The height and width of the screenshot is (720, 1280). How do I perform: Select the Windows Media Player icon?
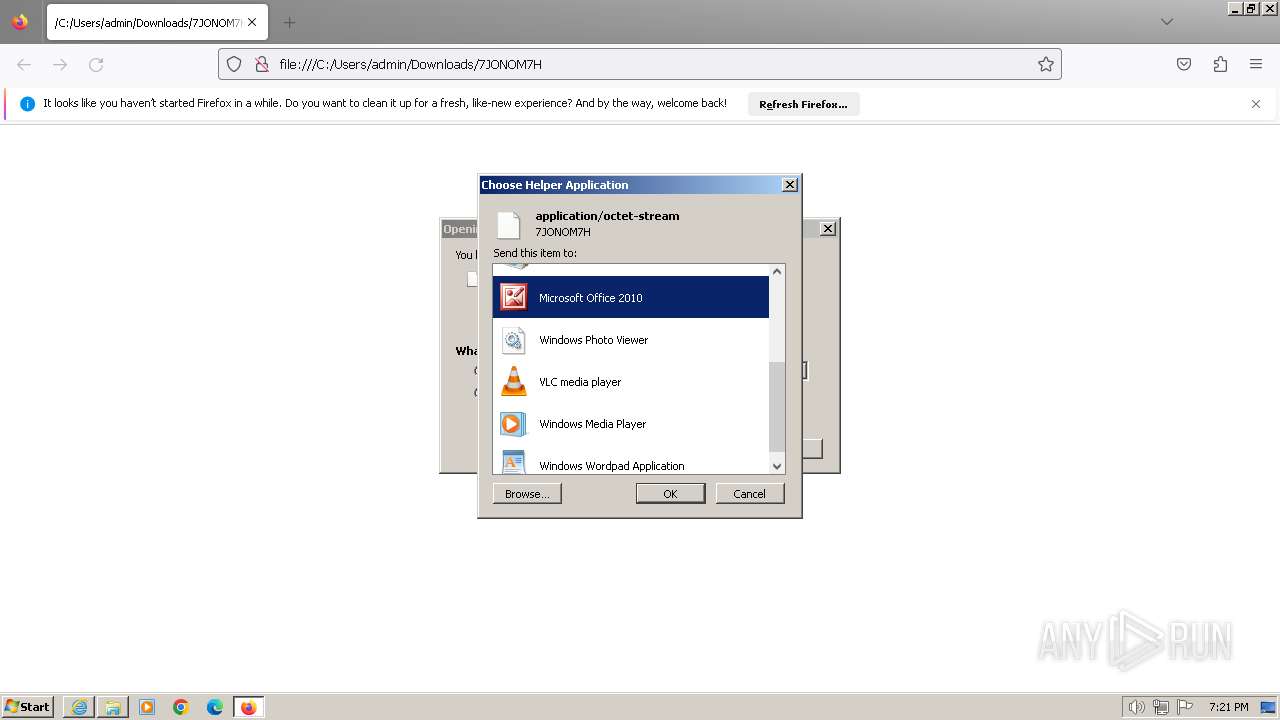pyautogui.click(x=513, y=424)
